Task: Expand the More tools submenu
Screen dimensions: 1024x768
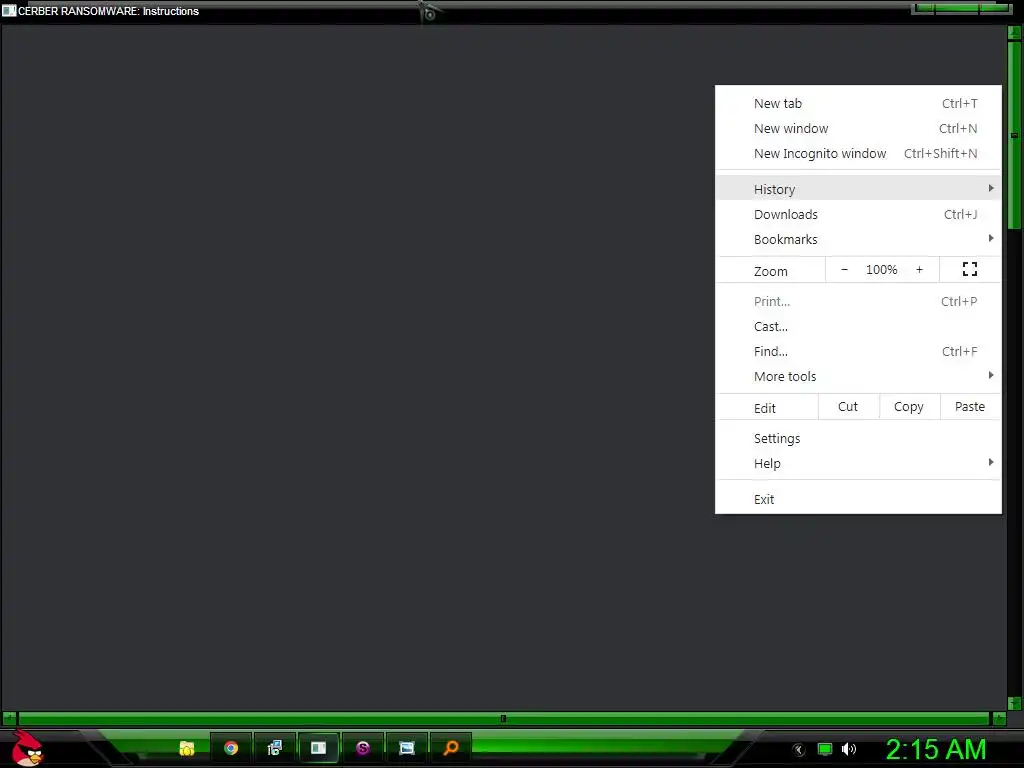Action: (858, 376)
